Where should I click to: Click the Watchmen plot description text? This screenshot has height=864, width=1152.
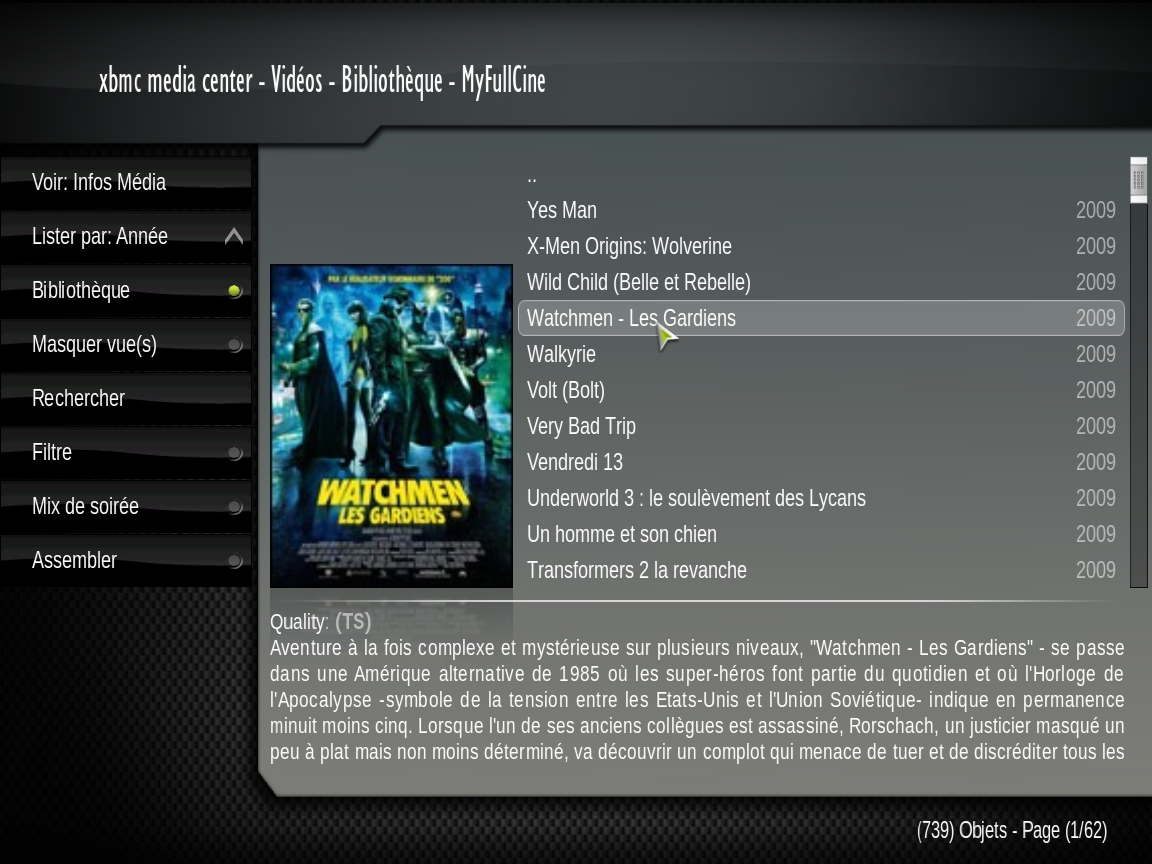pyautogui.click(x=696, y=699)
